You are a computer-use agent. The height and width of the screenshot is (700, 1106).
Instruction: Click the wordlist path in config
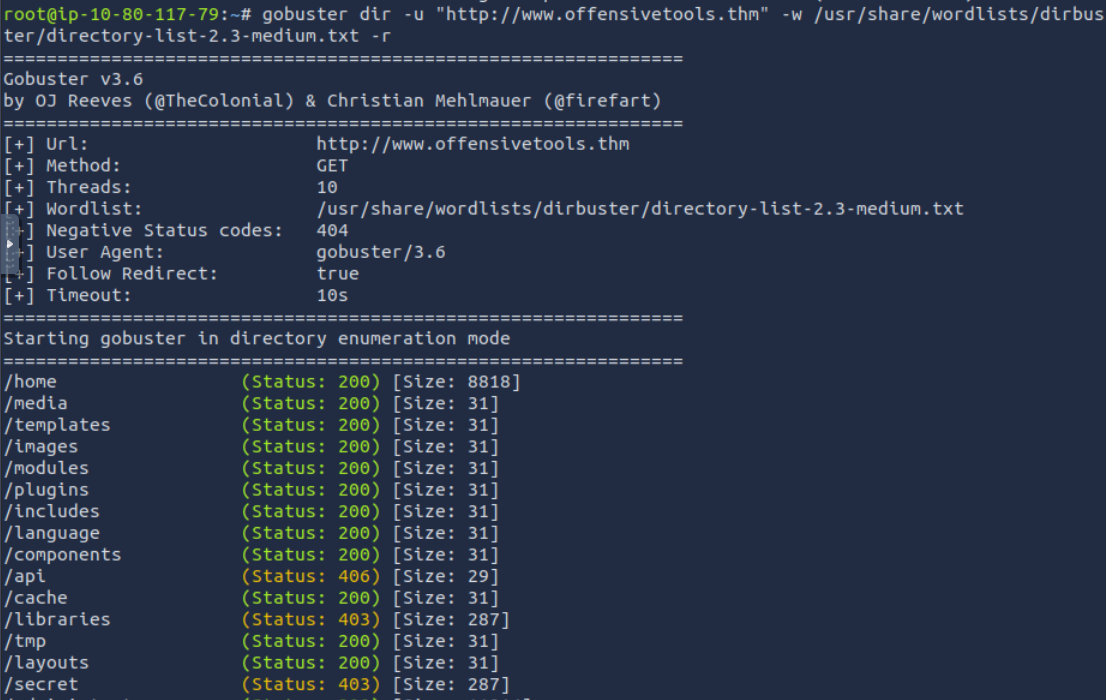coord(639,209)
